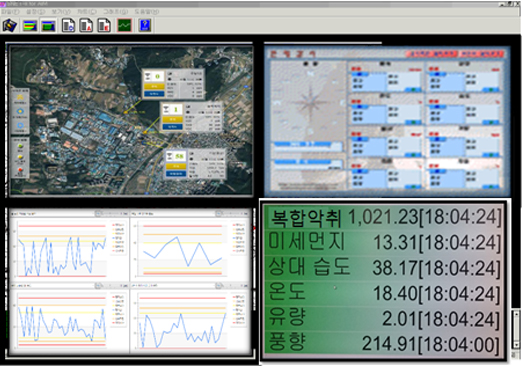Click yellow button in map popup showing 1
The height and width of the screenshot is (366, 523).
[x=172, y=119]
